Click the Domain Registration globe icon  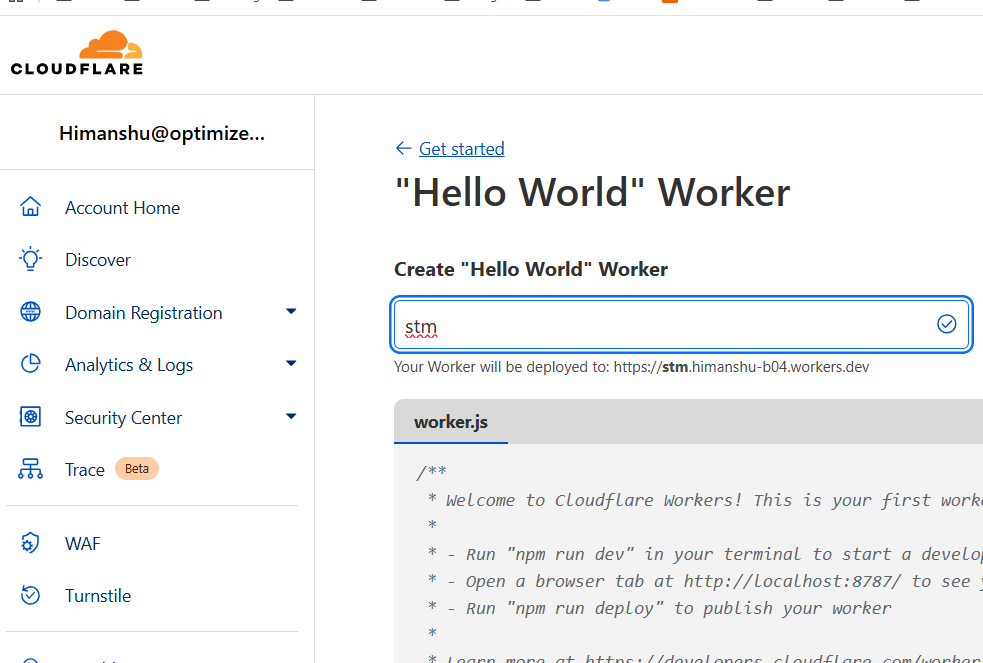coord(30,311)
